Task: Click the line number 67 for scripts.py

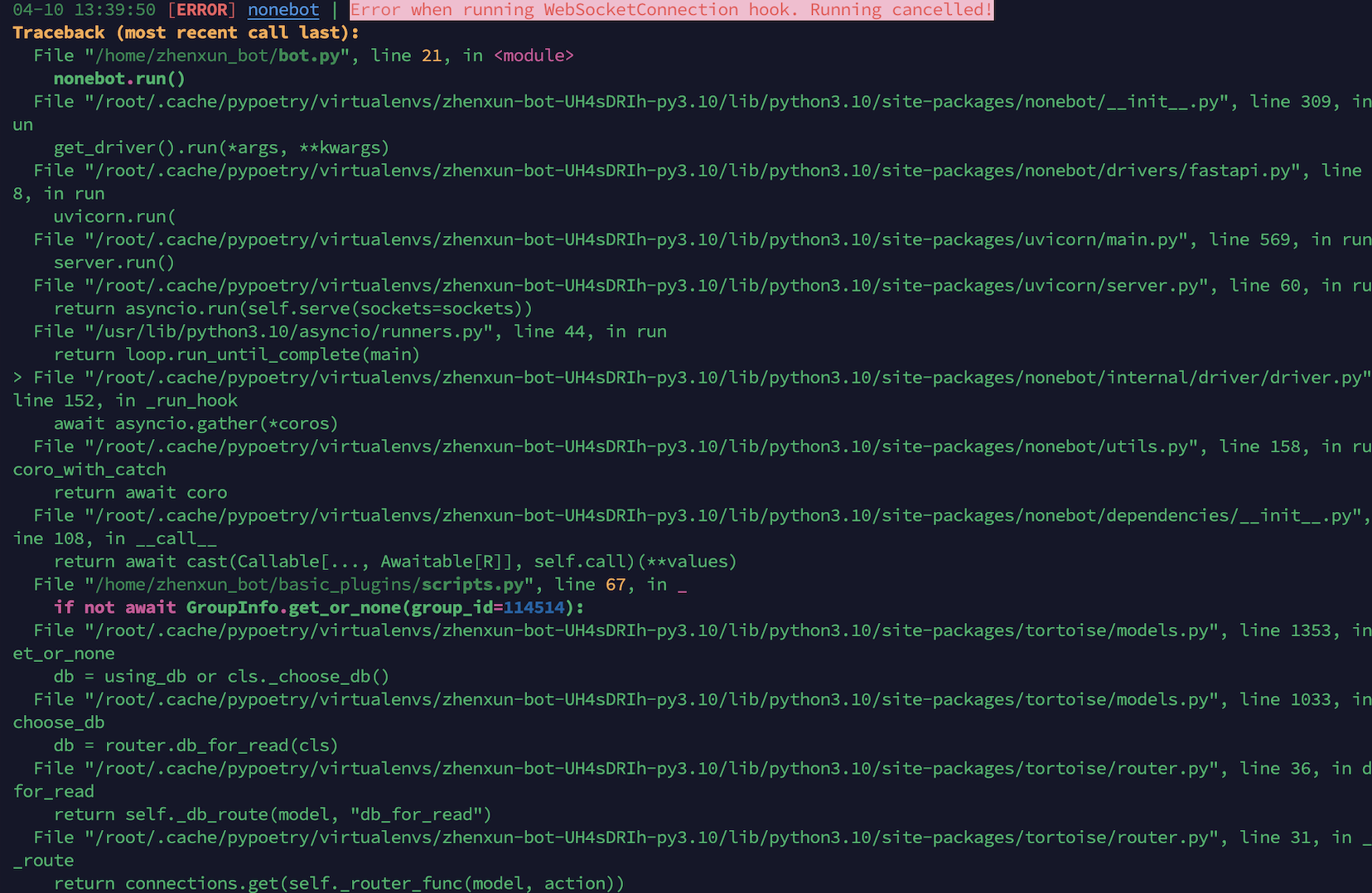Action: coord(616,585)
